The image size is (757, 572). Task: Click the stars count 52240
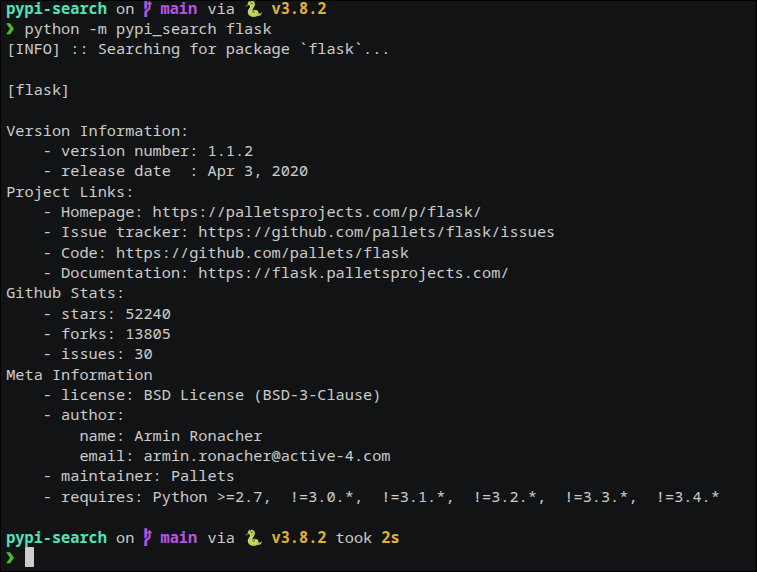[148, 314]
